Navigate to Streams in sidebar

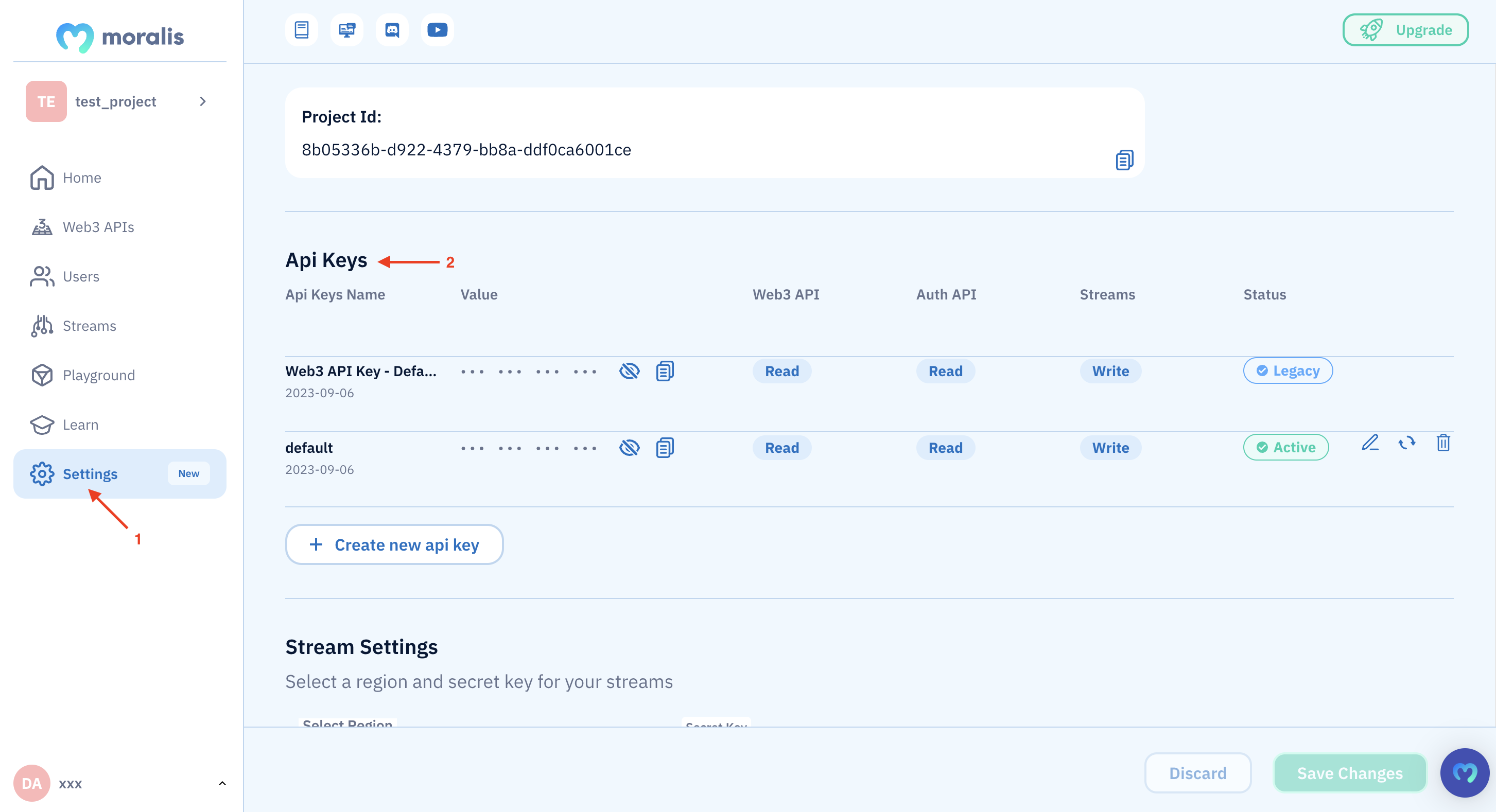[x=119, y=326]
